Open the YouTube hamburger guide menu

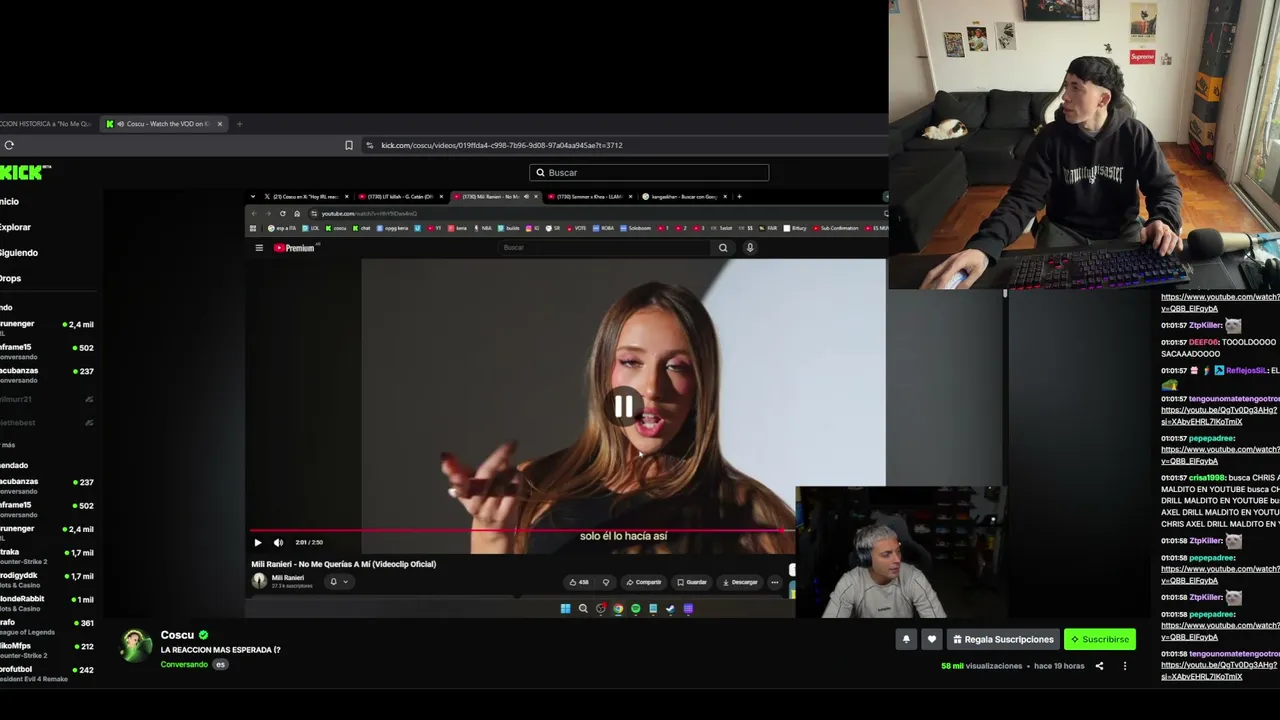[x=259, y=248]
